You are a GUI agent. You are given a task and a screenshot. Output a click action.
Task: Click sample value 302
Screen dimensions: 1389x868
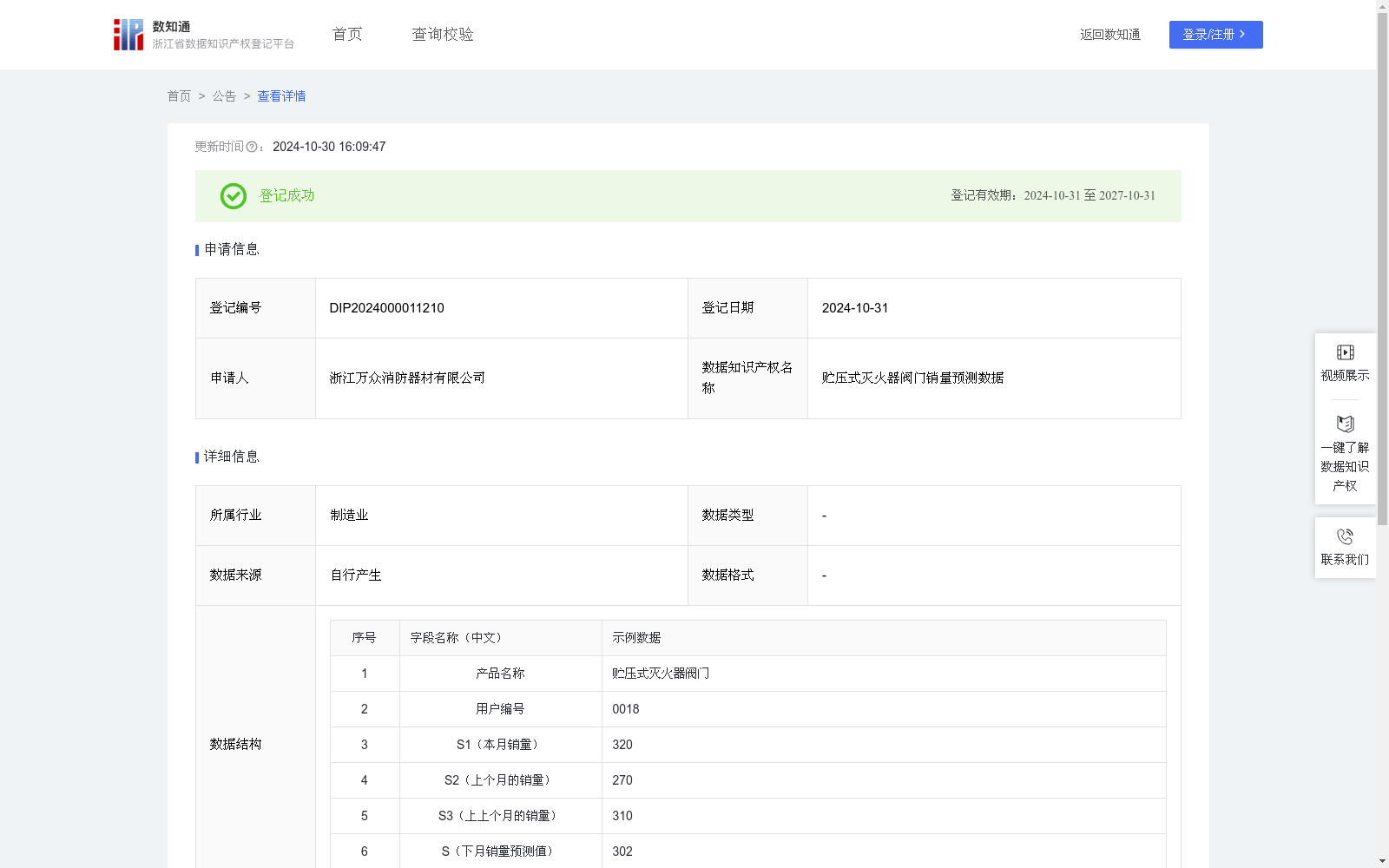coord(622,852)
